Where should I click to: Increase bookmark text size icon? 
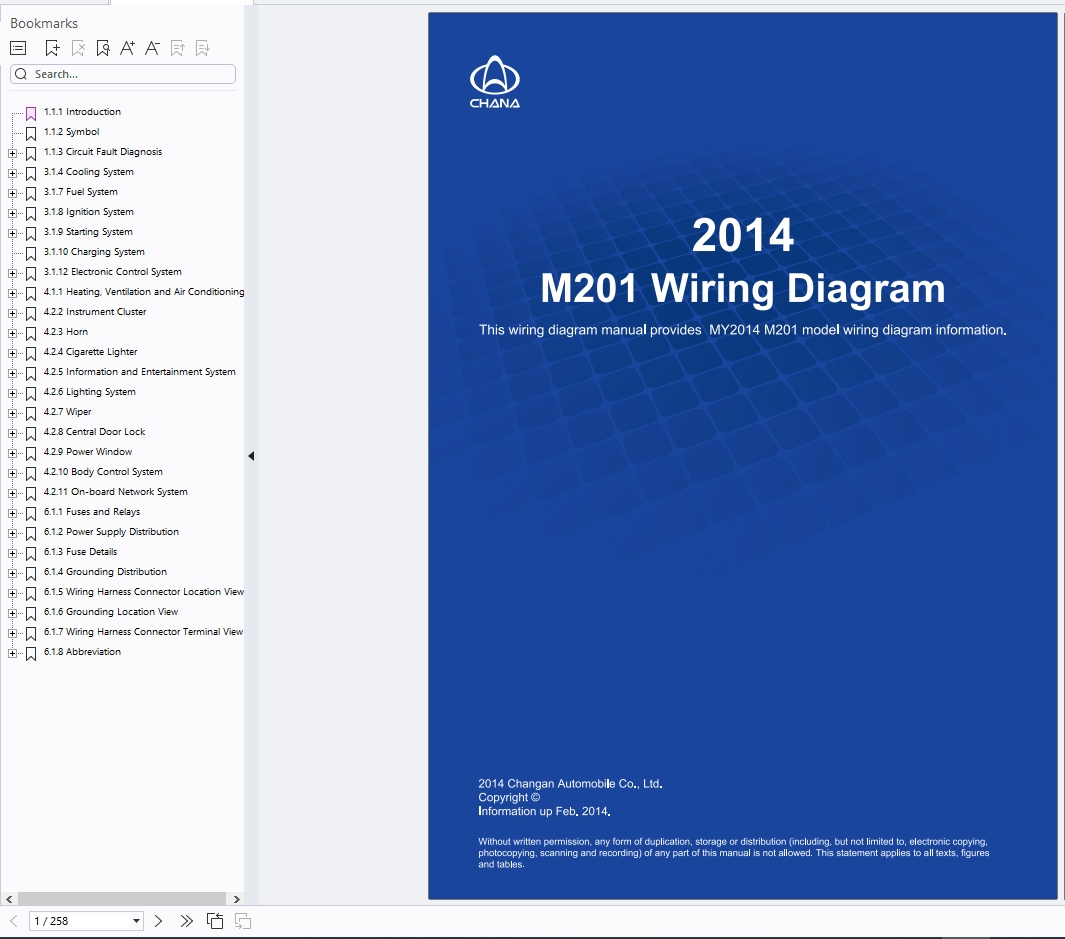(127, 48)
